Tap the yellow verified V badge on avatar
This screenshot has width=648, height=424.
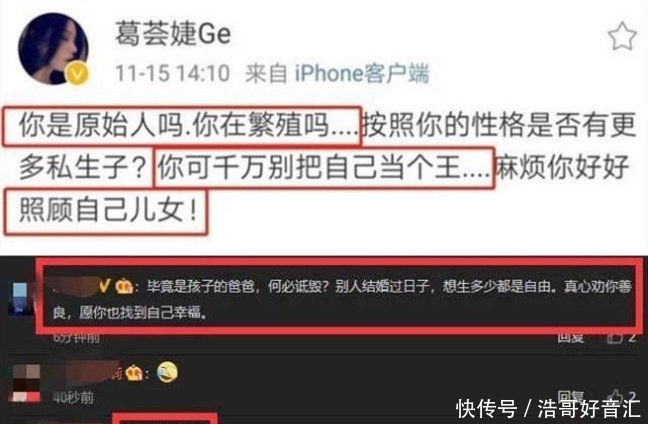point(77,74)
